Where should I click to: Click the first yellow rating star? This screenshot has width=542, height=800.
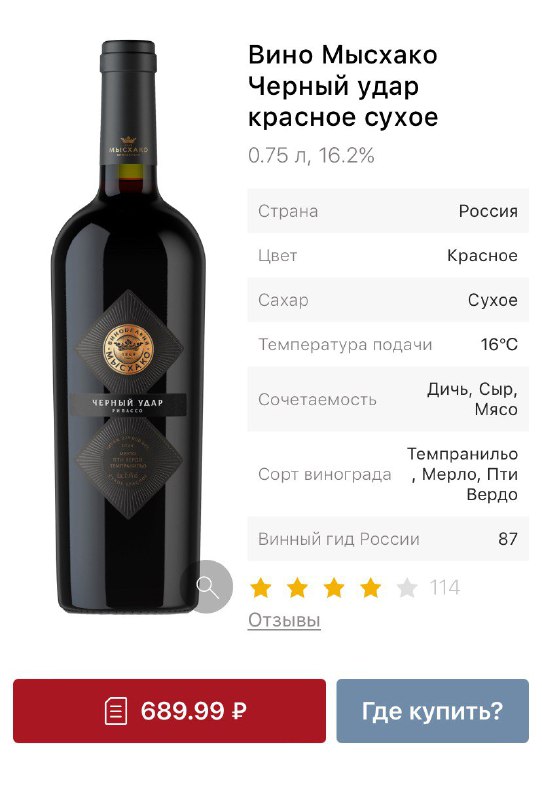tap(261, 588)
